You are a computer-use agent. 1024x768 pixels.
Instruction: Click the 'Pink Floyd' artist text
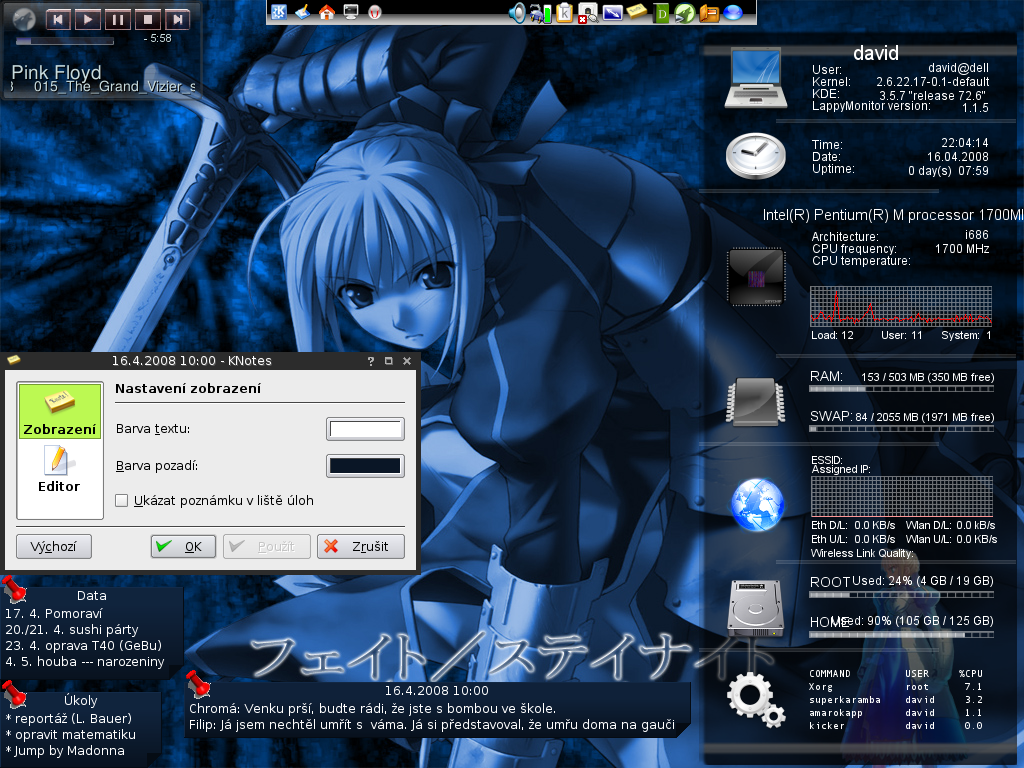pyautogui.click(x=57, y=72)
